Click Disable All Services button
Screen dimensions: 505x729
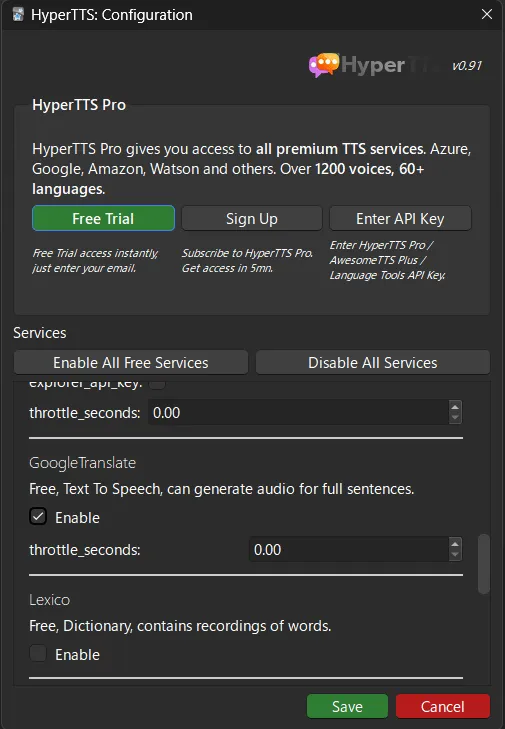point(372,363)
